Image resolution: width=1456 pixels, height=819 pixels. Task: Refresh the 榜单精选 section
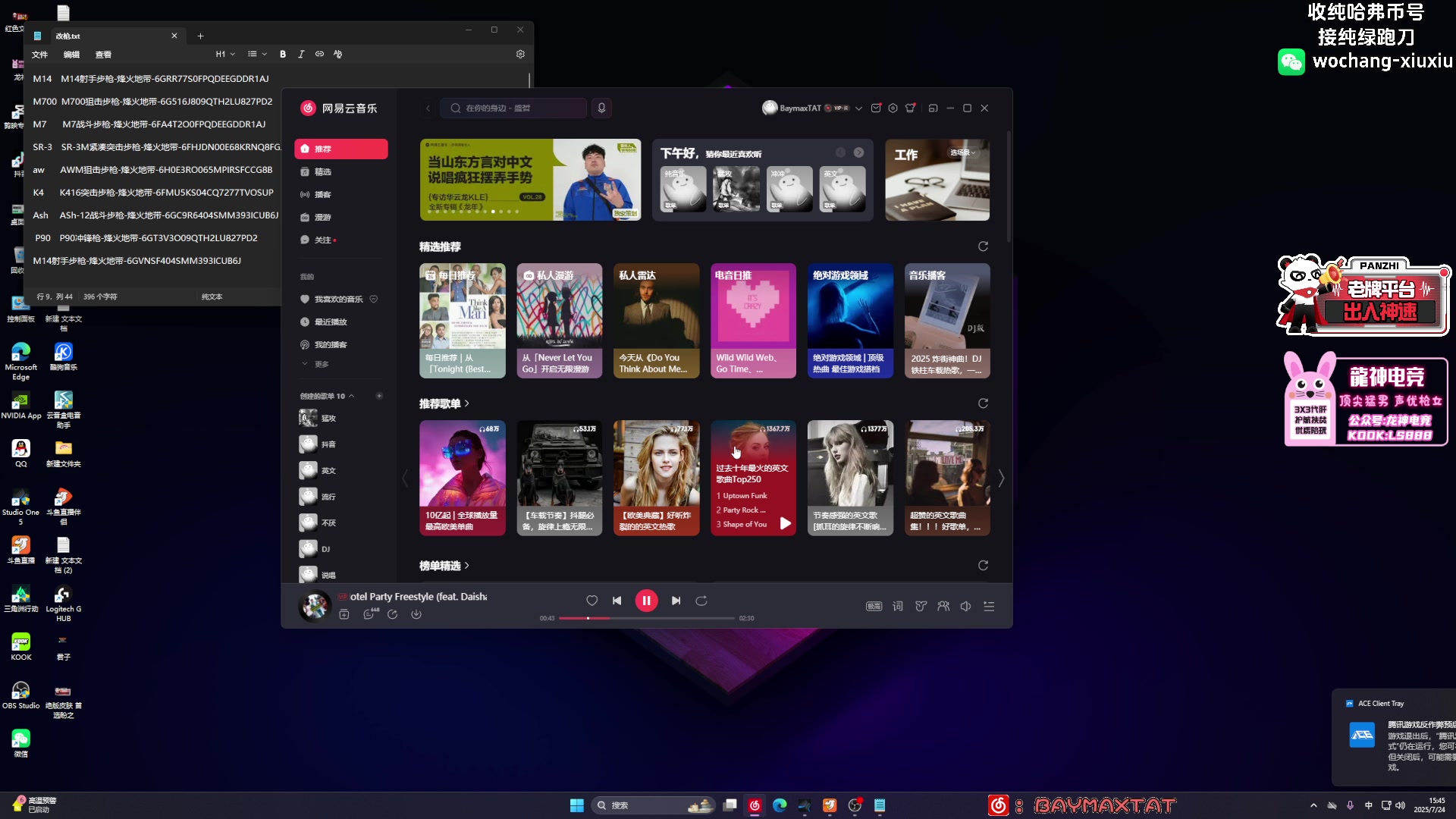983,566
